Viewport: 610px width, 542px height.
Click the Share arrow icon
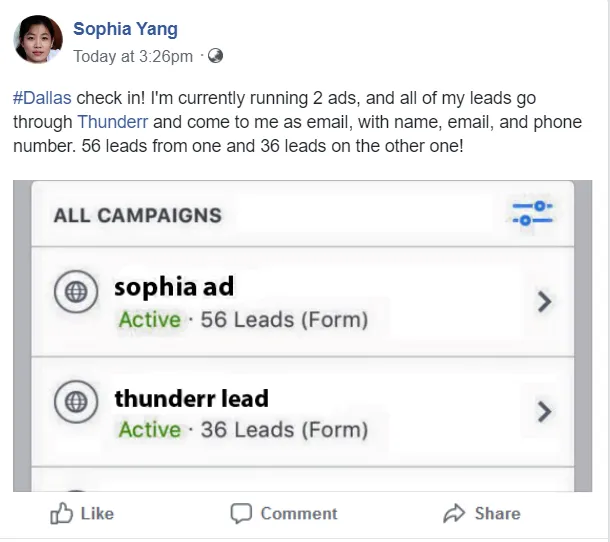coord(454,513)
